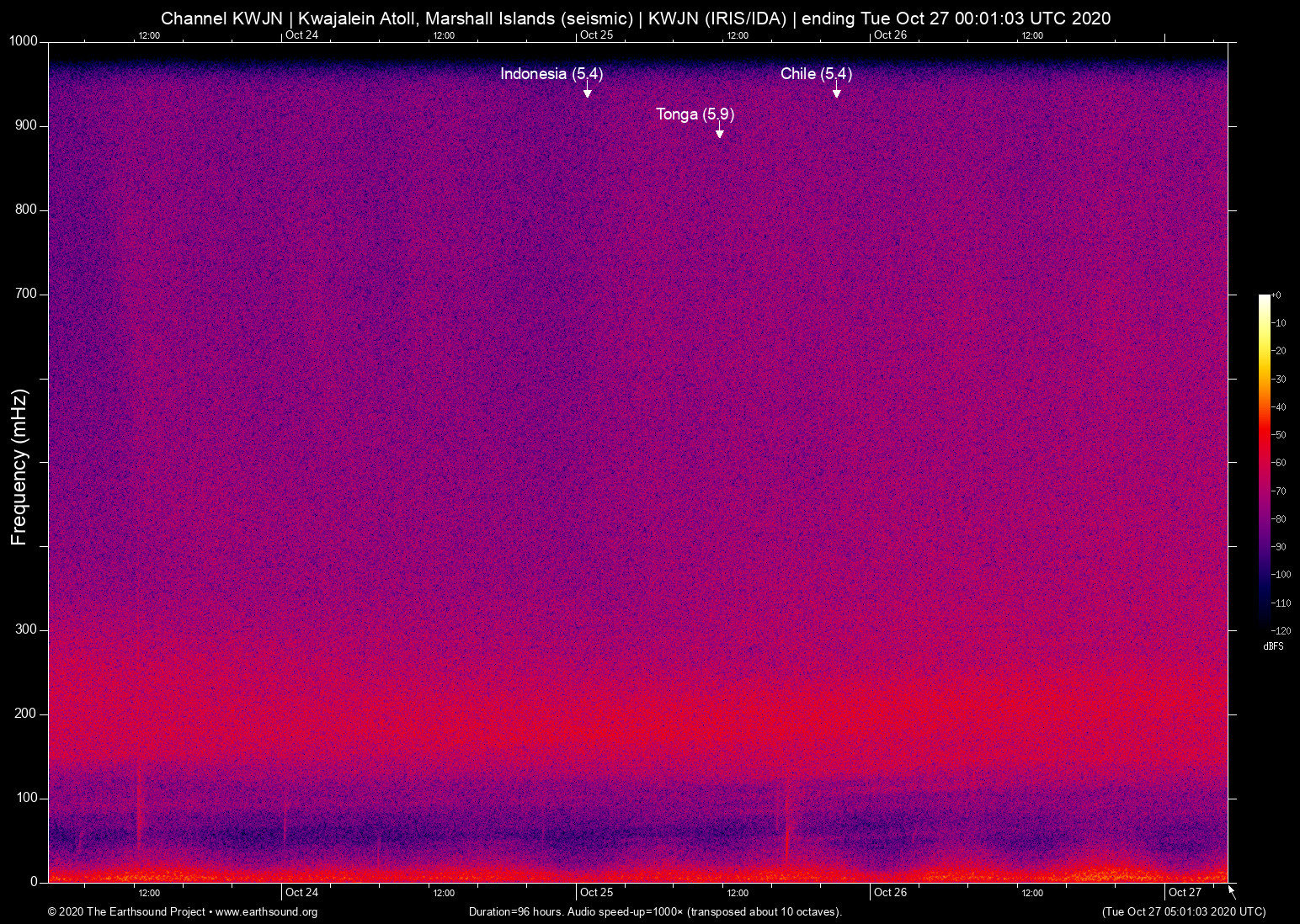This screenshot has height=924, width=1300.
Task: Click the 900 frequency axis label
Action: coord(26,125)
